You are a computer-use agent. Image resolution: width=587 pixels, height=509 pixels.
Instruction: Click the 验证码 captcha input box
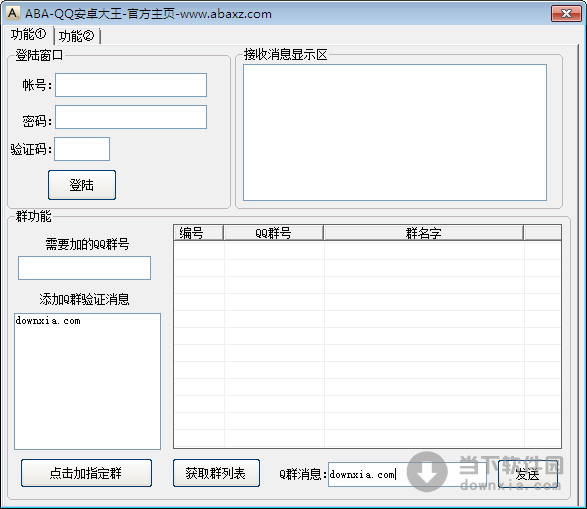click(x=82, y=149)
